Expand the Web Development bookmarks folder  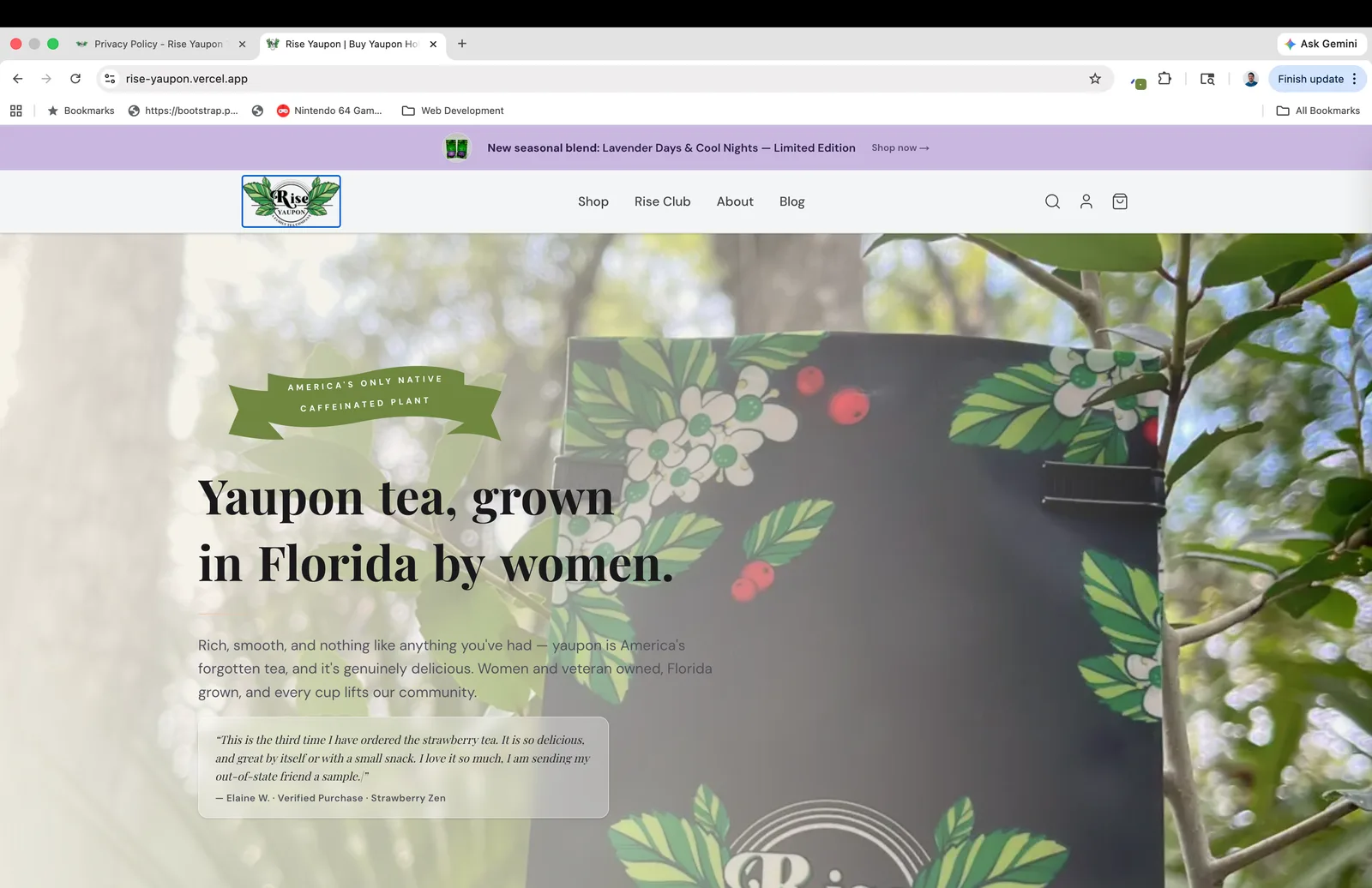point(453,111)
